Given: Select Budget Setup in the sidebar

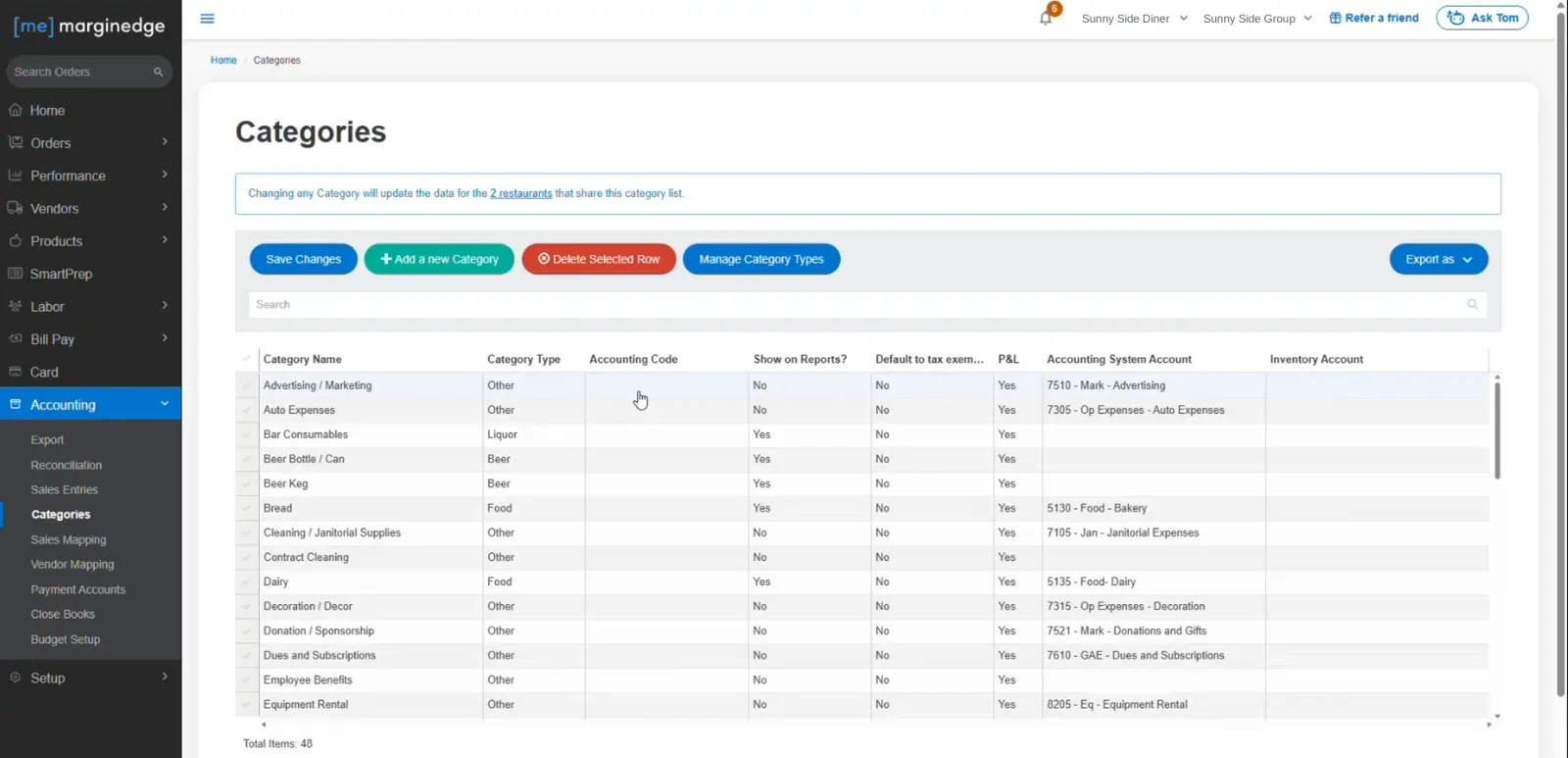Looking at the screenshot, I should tap(66, 639).
